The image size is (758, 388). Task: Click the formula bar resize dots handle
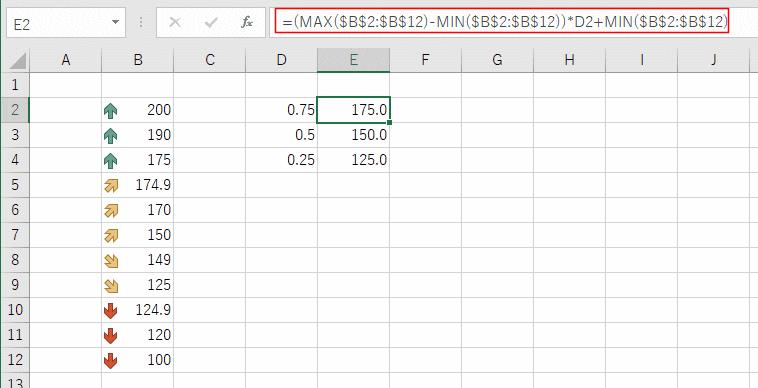(141, 23)
